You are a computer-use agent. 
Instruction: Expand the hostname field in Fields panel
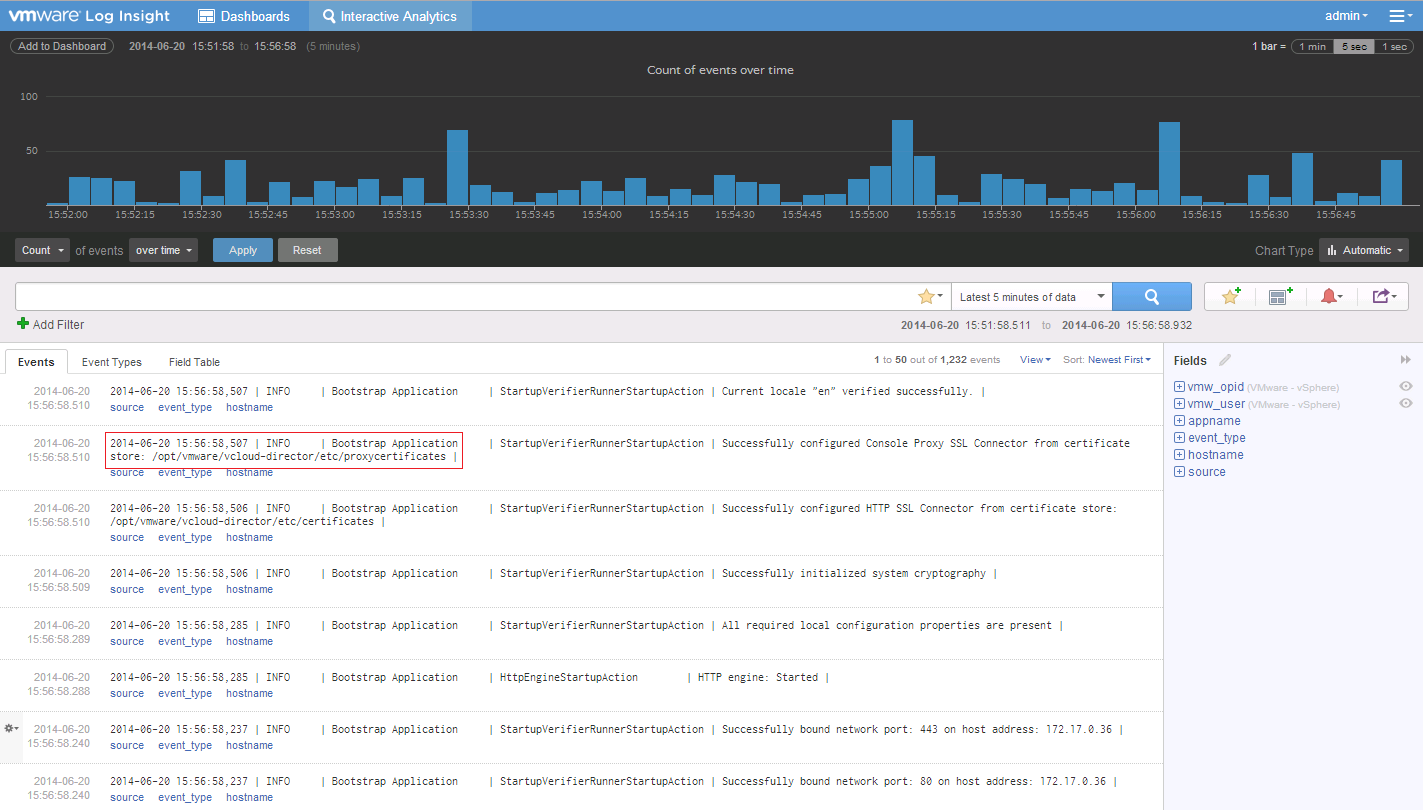(1179, 455)
